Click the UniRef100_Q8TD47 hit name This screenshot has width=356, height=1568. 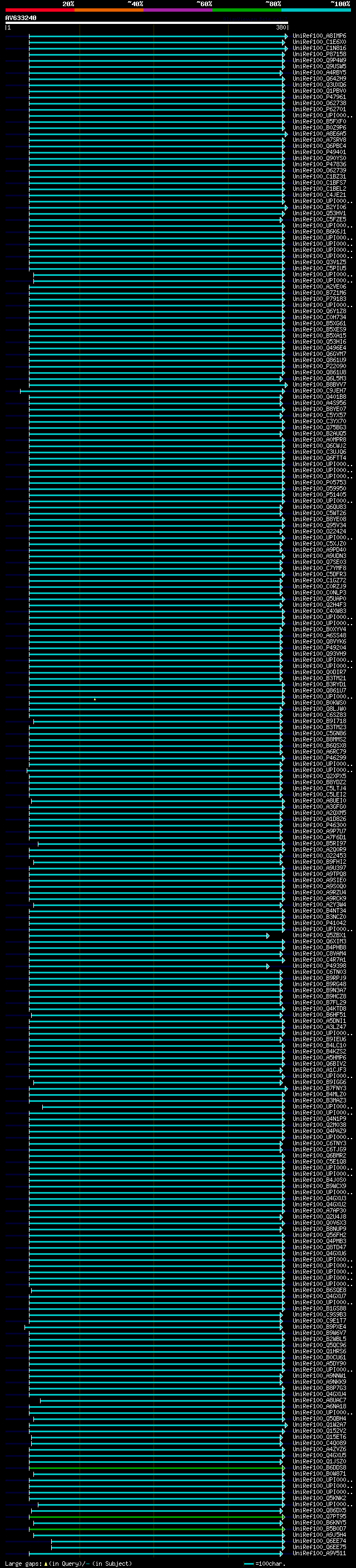(x=319, y=1247)
